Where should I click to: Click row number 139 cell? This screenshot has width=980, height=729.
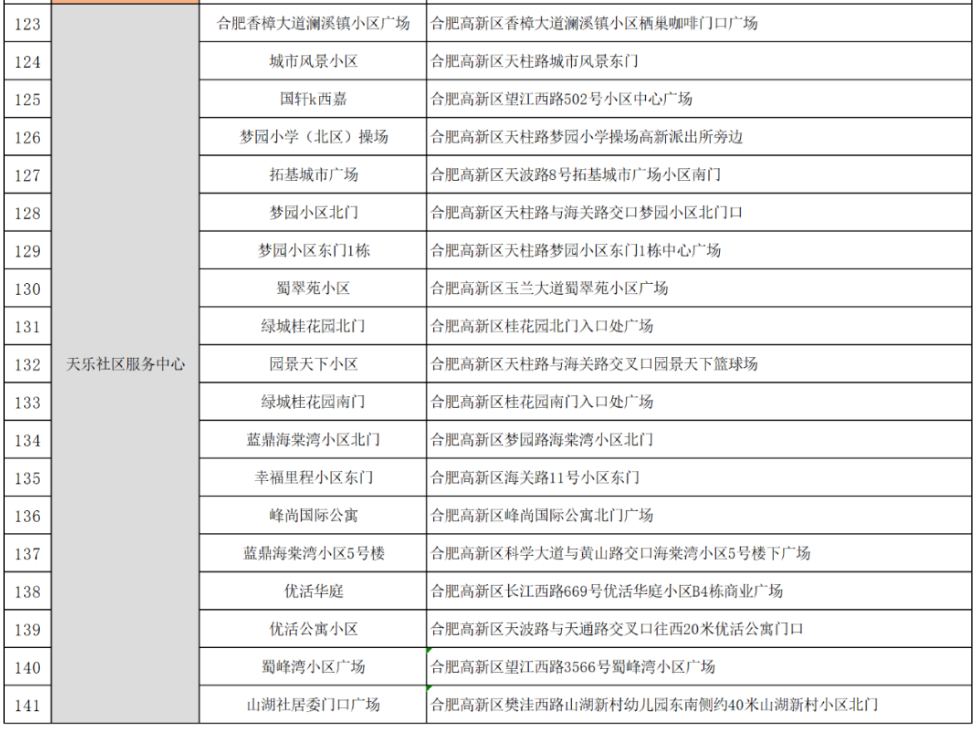tap(28, 629)
